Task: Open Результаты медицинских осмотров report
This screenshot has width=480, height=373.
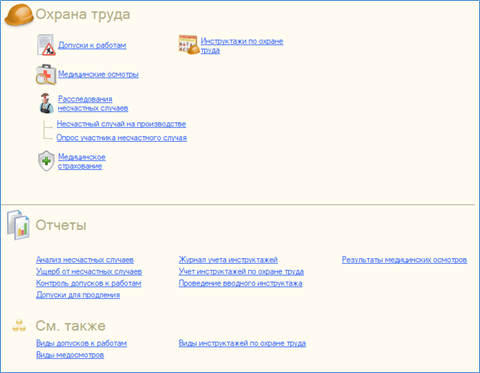Action: pyautogui.click(x=404, y=260)
